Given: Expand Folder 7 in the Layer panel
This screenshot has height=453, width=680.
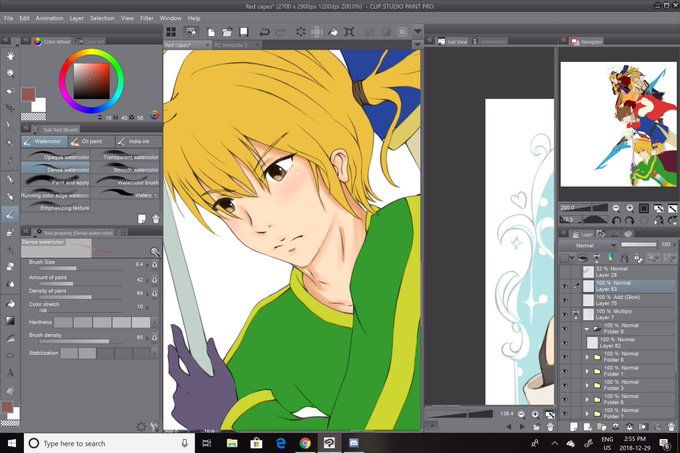Looking at the screenshot, I should point(587,414).
